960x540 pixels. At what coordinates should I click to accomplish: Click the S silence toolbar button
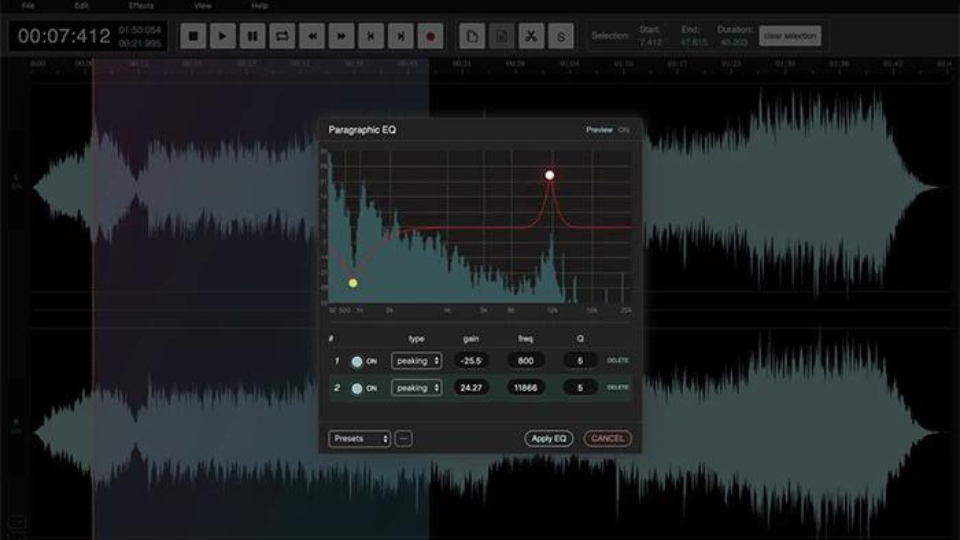(x=561, y=36)
